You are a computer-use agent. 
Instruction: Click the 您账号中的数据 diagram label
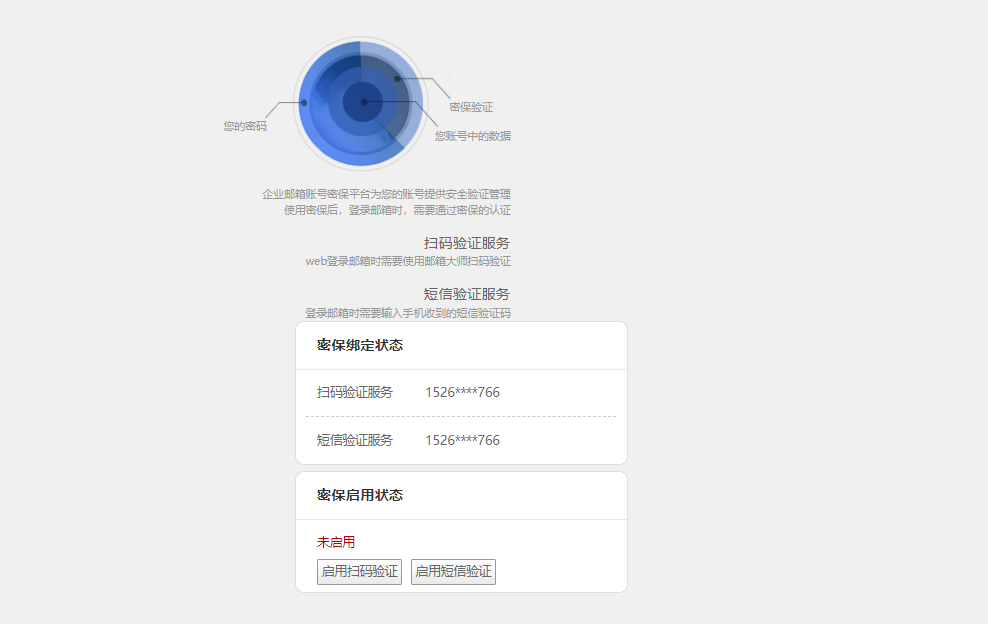click(473, 136)
